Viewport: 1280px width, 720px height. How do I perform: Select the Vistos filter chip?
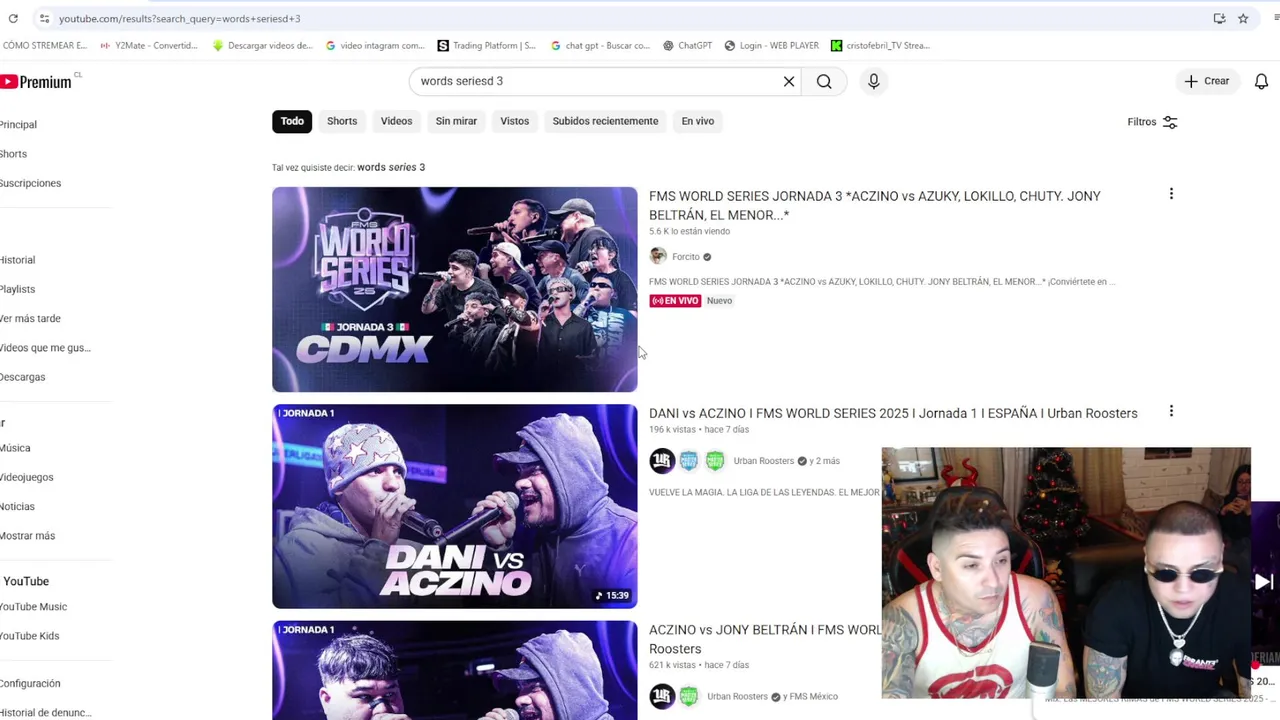[x=515, y=121]
